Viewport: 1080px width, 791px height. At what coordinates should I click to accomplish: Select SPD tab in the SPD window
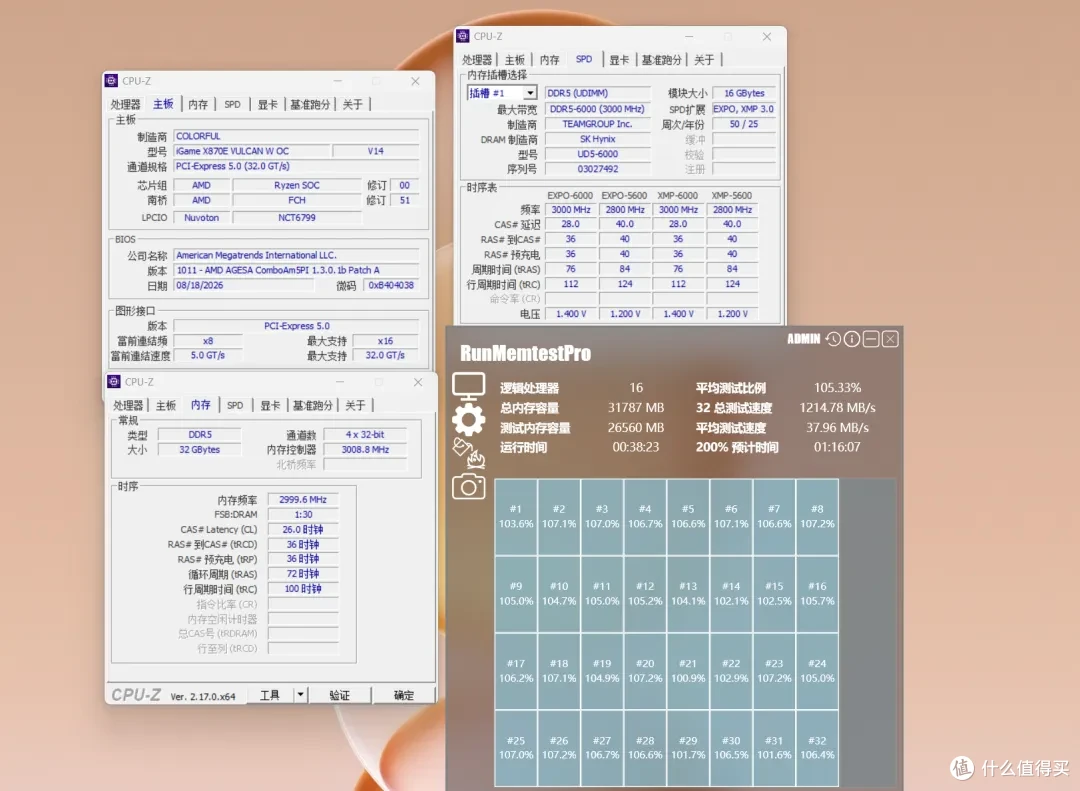click(x=583, y=59)
